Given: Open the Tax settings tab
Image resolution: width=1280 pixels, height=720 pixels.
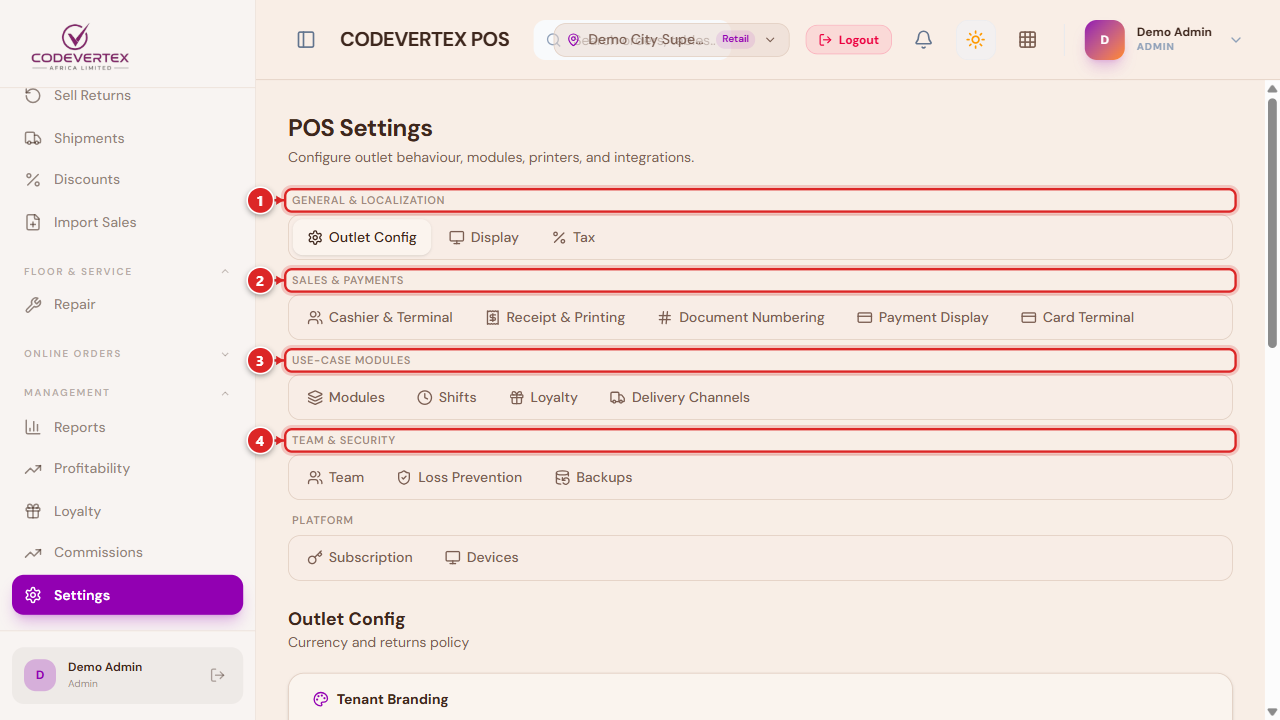Looking at the screenshot, I should coord(573,238).
